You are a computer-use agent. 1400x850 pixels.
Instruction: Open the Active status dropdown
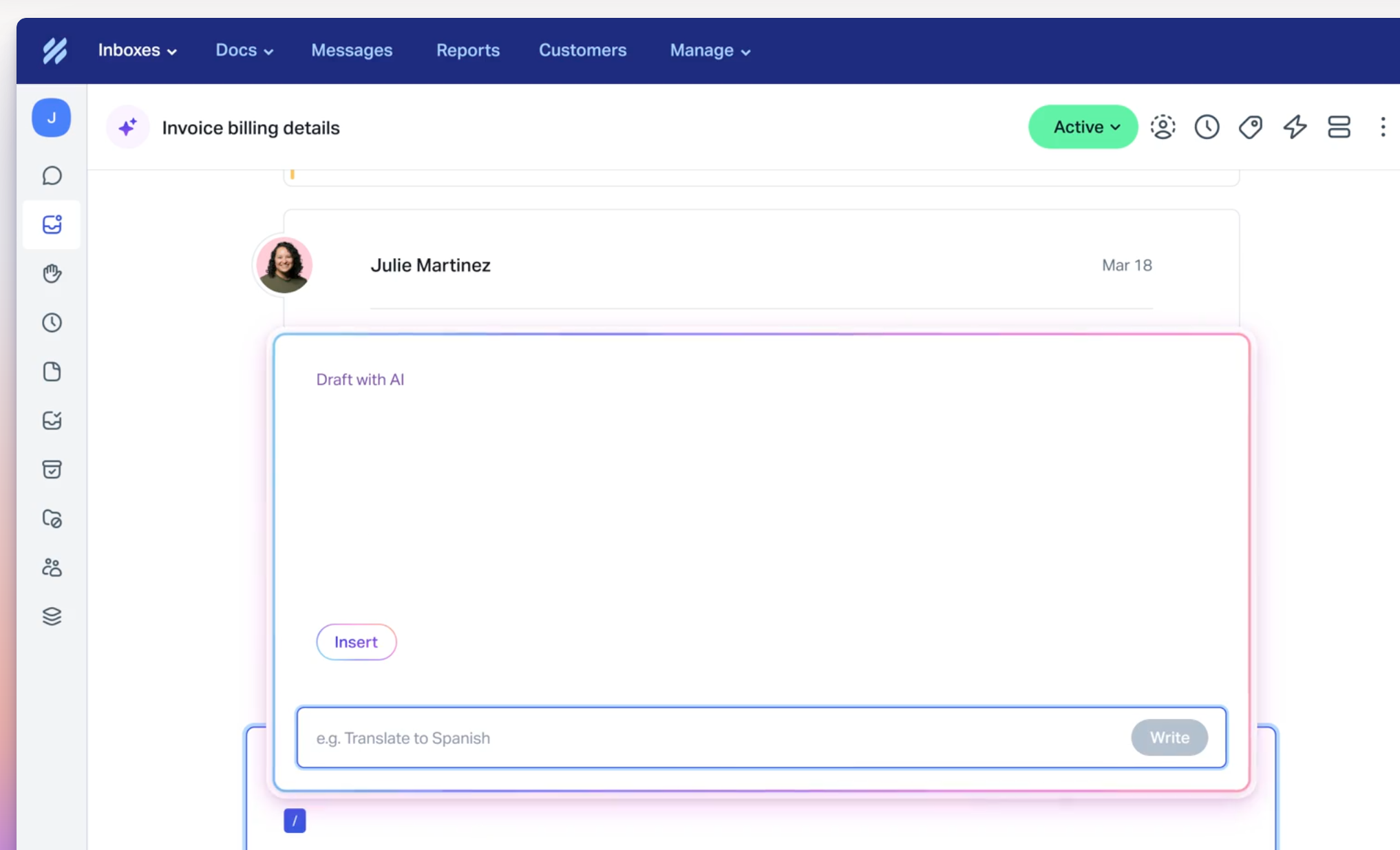tap(1083, 127)
